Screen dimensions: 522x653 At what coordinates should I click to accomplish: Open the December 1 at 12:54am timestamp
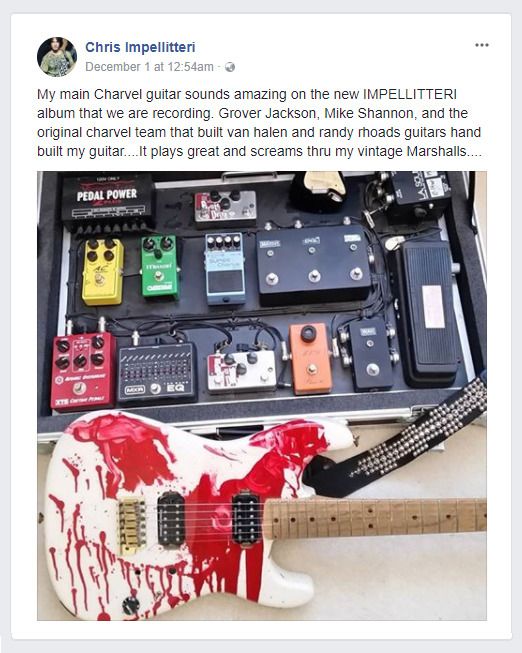tap(149, 67)
